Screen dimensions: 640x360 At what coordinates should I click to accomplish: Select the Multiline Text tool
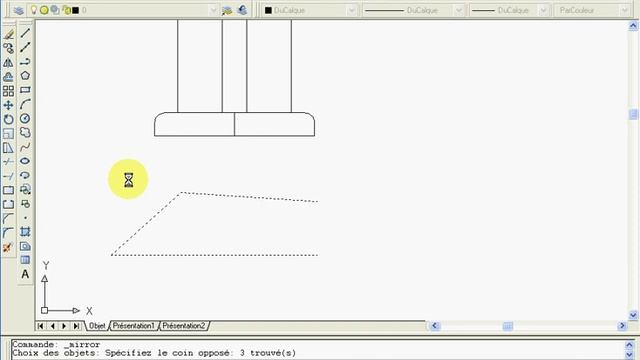pos(25,274)
